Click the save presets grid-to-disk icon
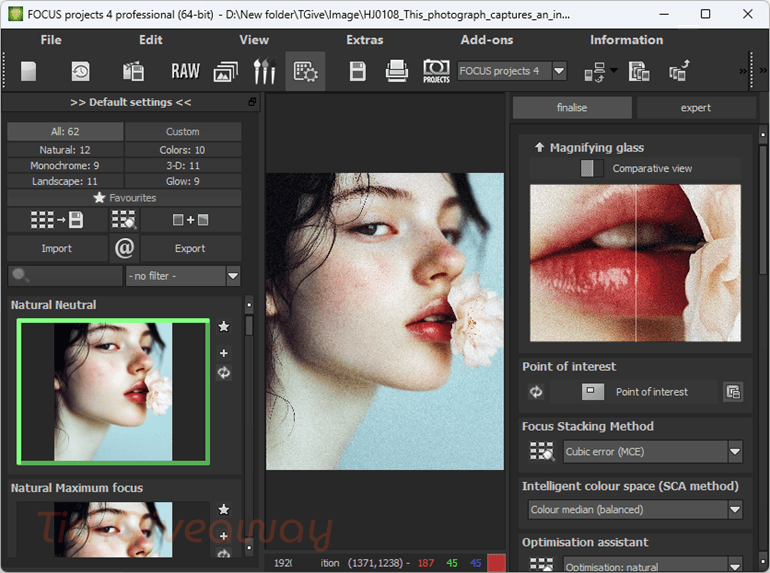This screenshot has height=573, width=770. click(x=57, y=220)
